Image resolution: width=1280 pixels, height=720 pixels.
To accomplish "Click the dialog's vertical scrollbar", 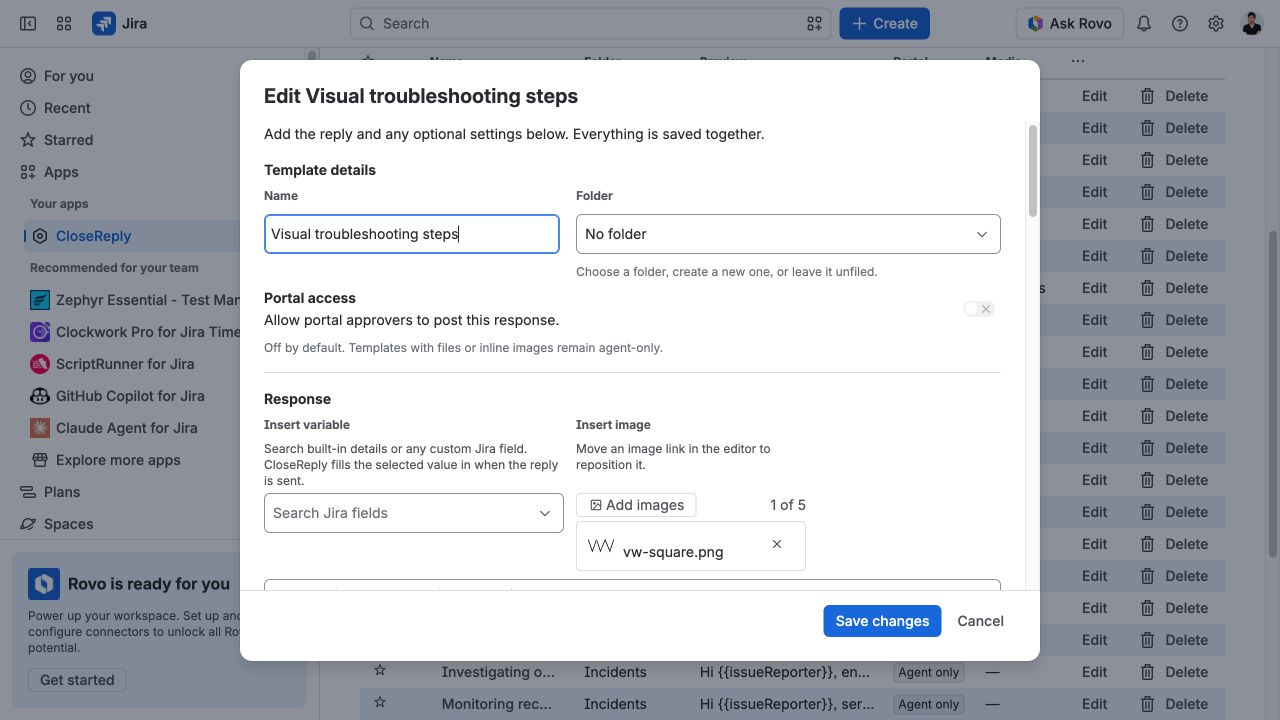I will point(1032,170).
